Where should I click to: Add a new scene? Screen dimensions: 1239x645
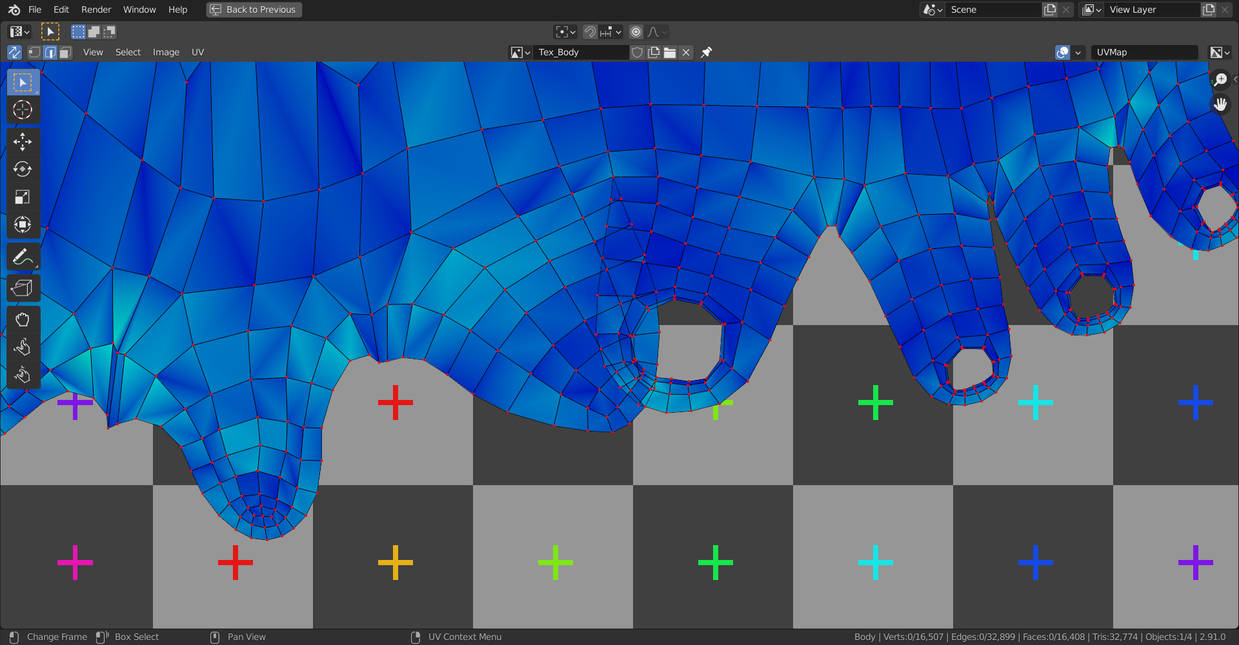click(x=1050, y=9)
